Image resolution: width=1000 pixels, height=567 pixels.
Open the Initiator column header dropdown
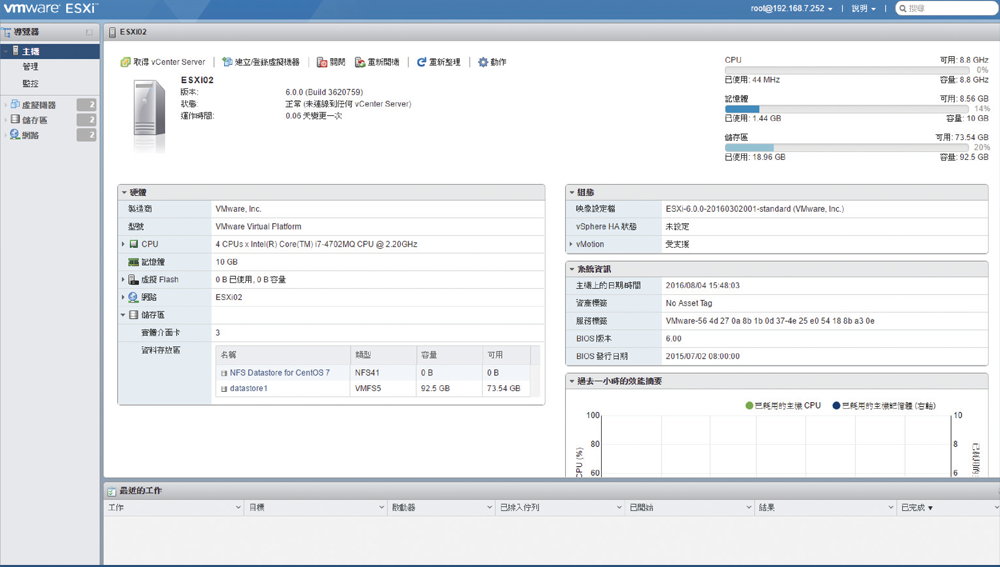pyautogui.click(x=489, y=508)
